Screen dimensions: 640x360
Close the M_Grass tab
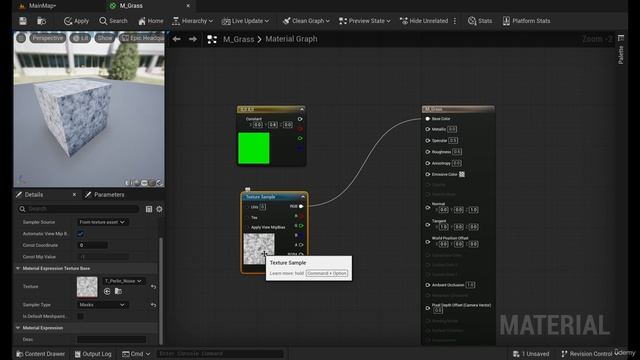click(188, 6)
